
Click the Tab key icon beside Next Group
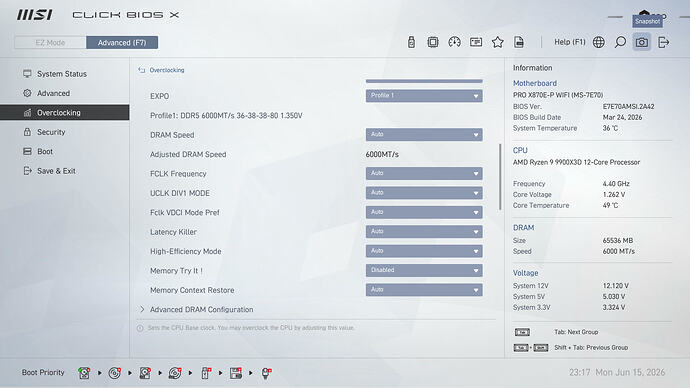click(x=522, y=332)
